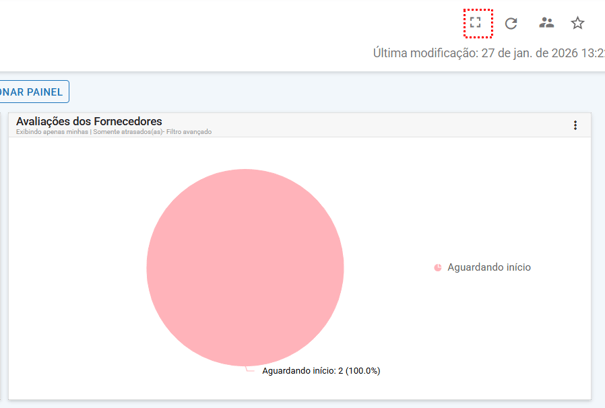
Task: Select the pink Aguardando início pie slice
Action: [x=245, y=267]
